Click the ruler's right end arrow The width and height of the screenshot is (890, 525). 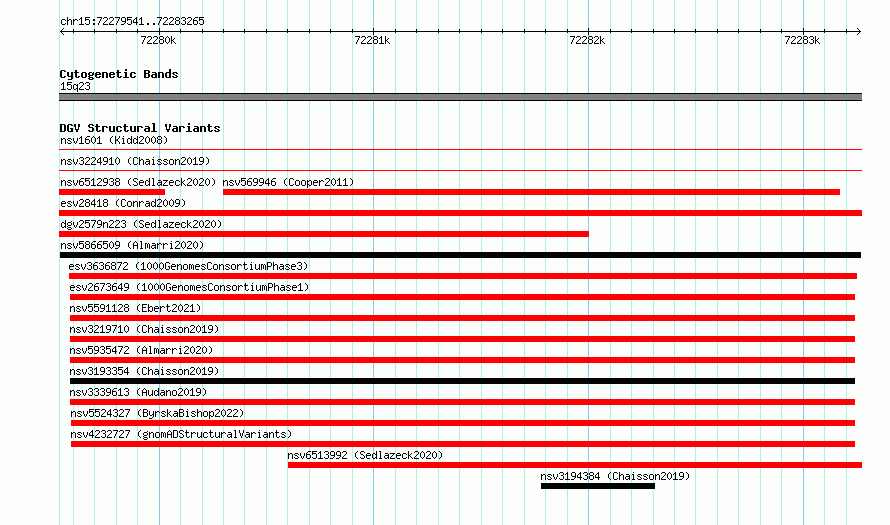click(x=859, y=32)
